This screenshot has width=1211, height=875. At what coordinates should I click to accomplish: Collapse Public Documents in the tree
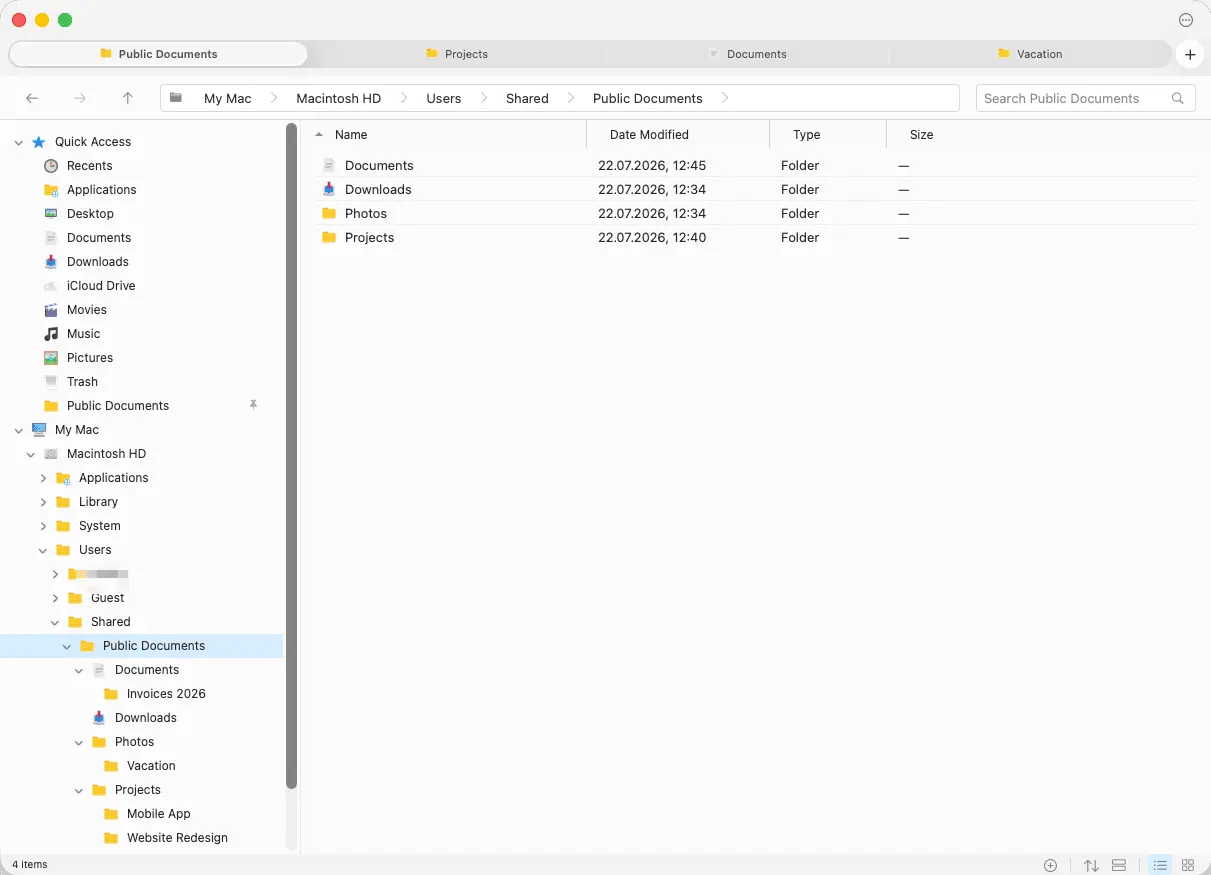coord(67,646)
